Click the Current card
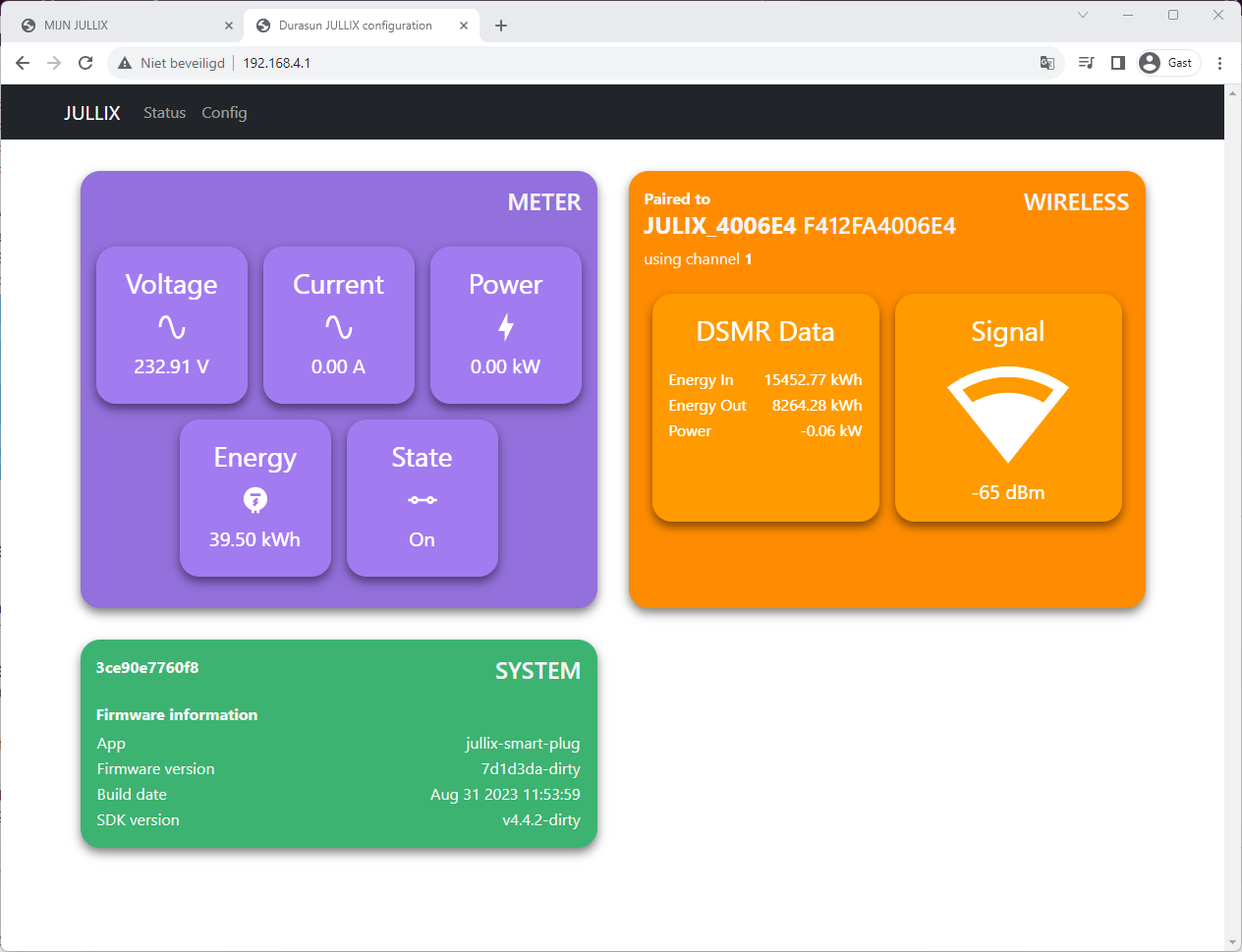1242x952 pixels. (x=339, y=325)
